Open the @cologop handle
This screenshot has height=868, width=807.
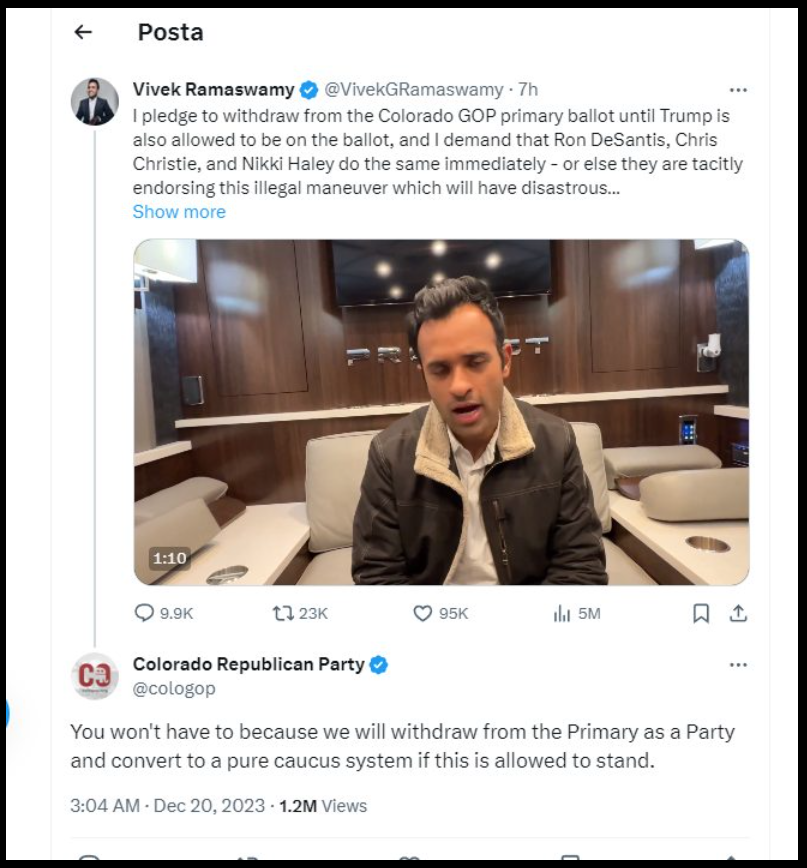[174, 688]
